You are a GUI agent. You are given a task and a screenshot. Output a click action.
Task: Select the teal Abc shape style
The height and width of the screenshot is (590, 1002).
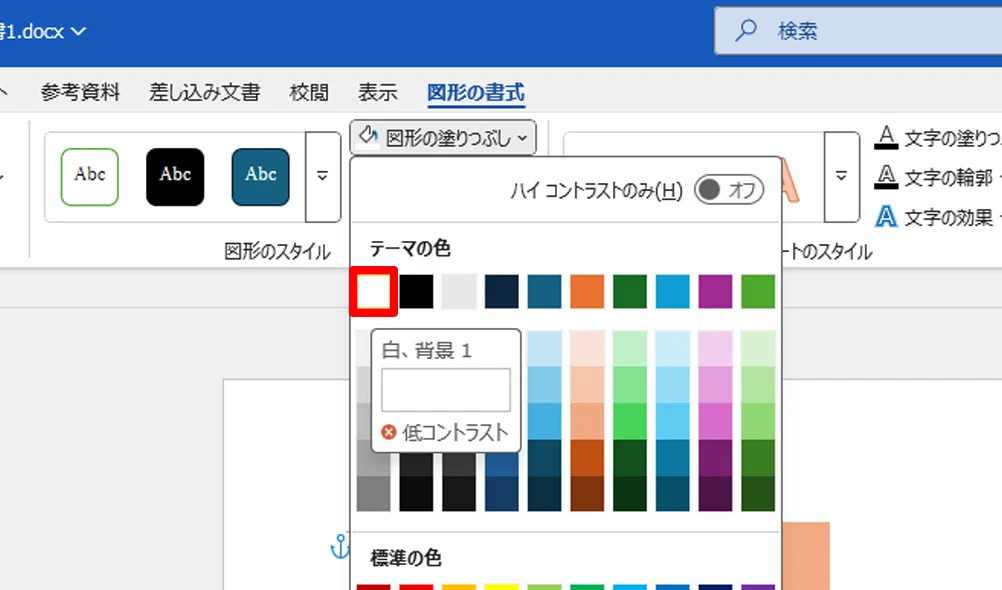click(261, 177)
